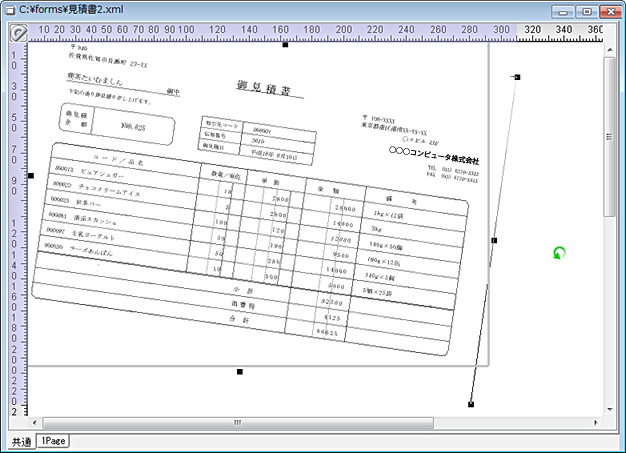Select the bottom-center selection handle
The image size is (626, 453).
[x=240, y=372]
